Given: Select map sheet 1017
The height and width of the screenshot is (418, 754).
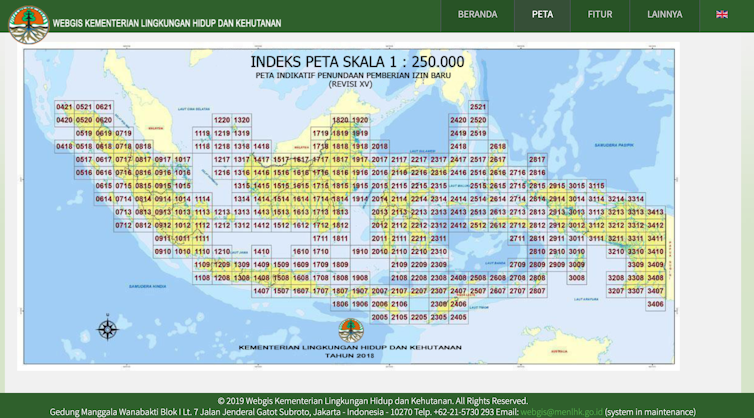Looking at the screenshot, I should (x=182, y=160).
